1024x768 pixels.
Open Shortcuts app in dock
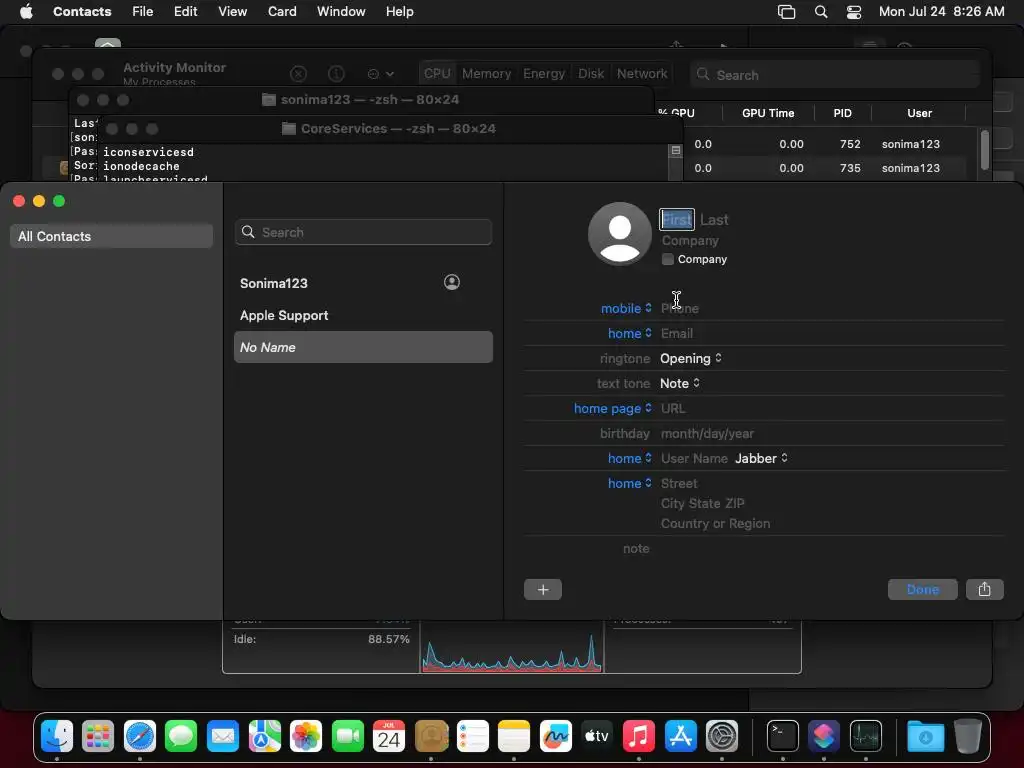coord(824,736)
